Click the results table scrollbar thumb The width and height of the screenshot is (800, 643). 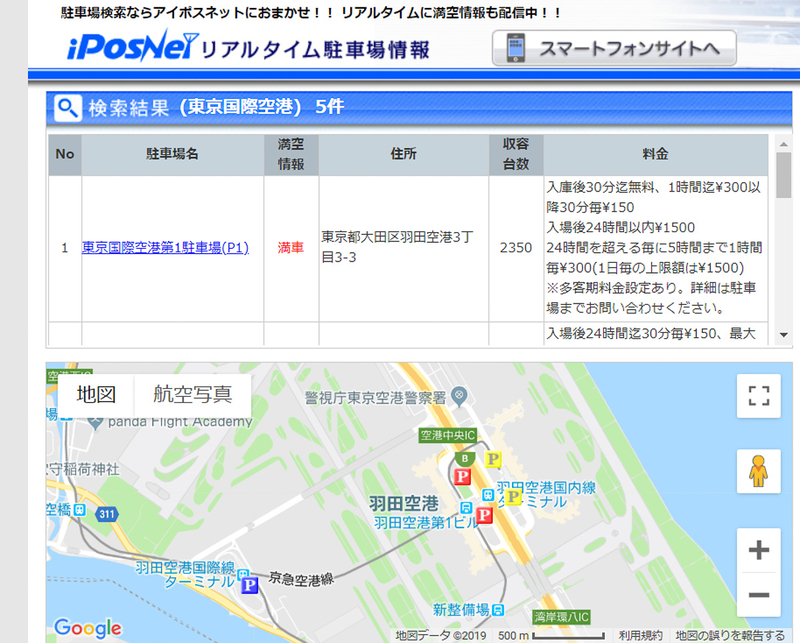(784, 175)
